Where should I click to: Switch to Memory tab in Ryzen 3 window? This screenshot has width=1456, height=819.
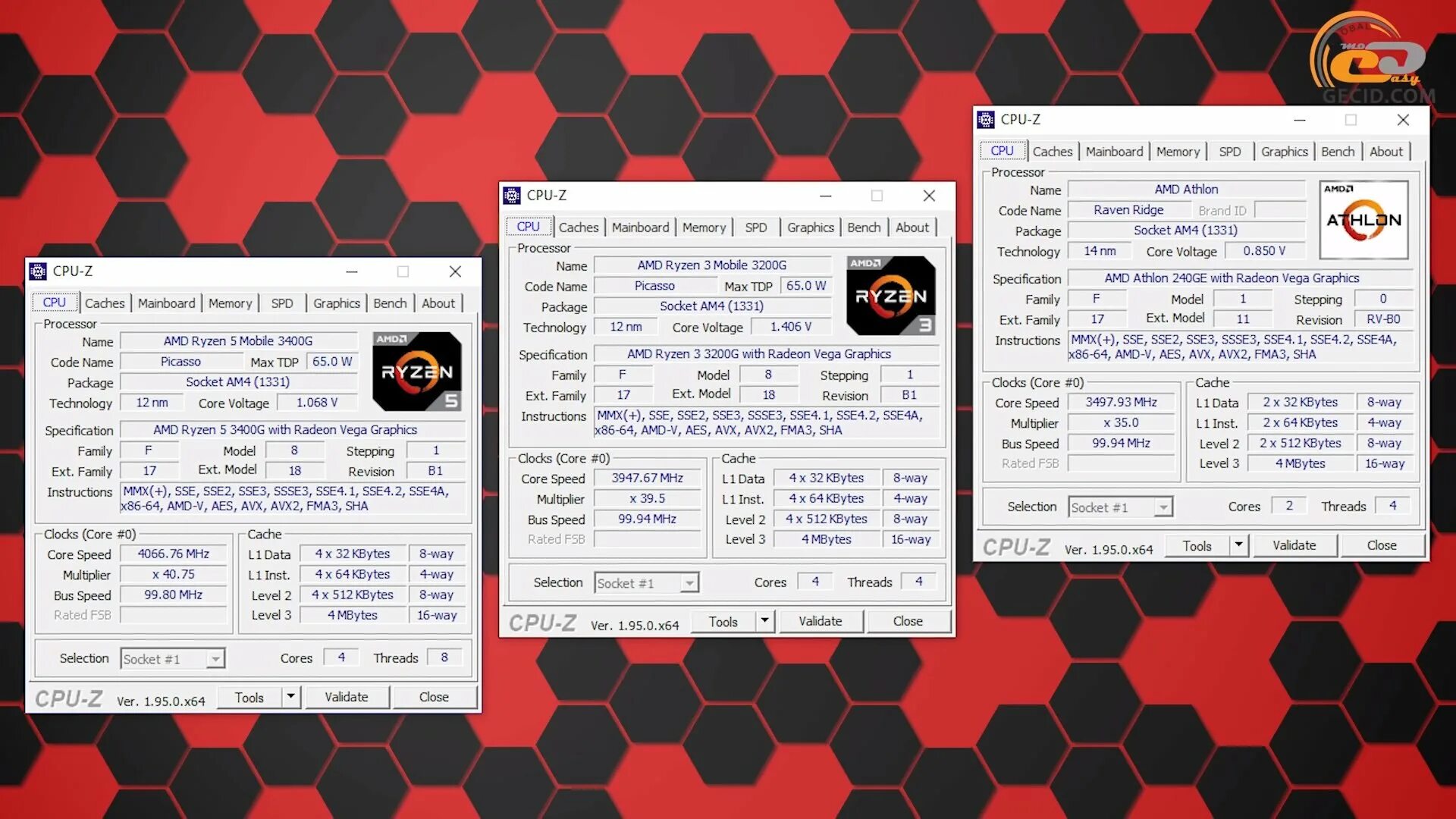pyautogui.click(x=704, y=227)
